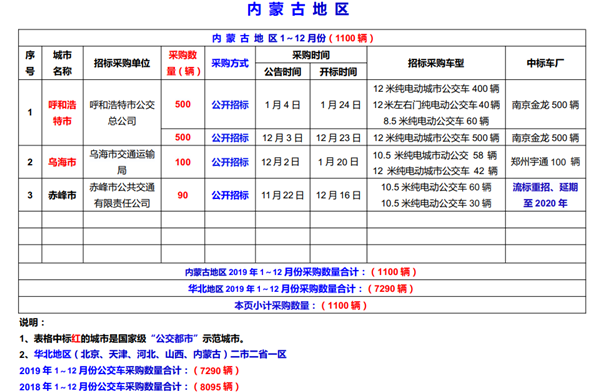Click the quantity 90 for 赤峰市
Screen dimensions: 600x392
(x=183, y=195)
